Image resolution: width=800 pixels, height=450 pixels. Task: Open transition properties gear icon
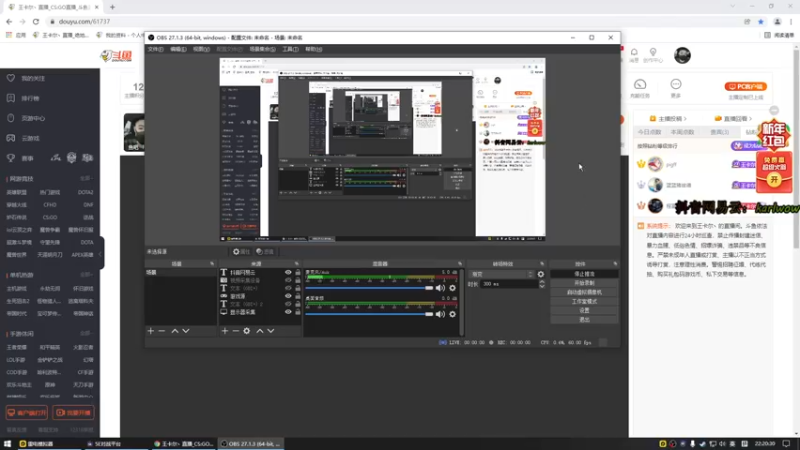click(x=541, y=274)
